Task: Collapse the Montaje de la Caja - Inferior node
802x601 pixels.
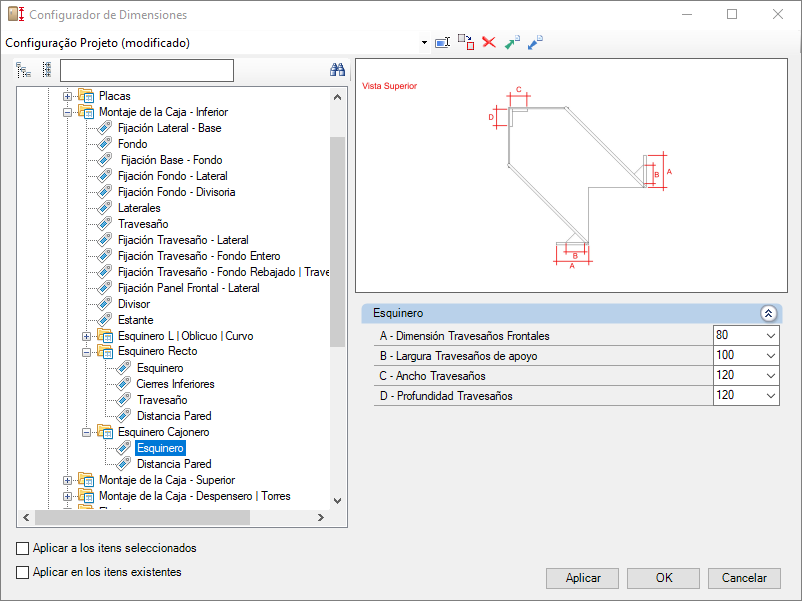Action: [x=67, y=112]
